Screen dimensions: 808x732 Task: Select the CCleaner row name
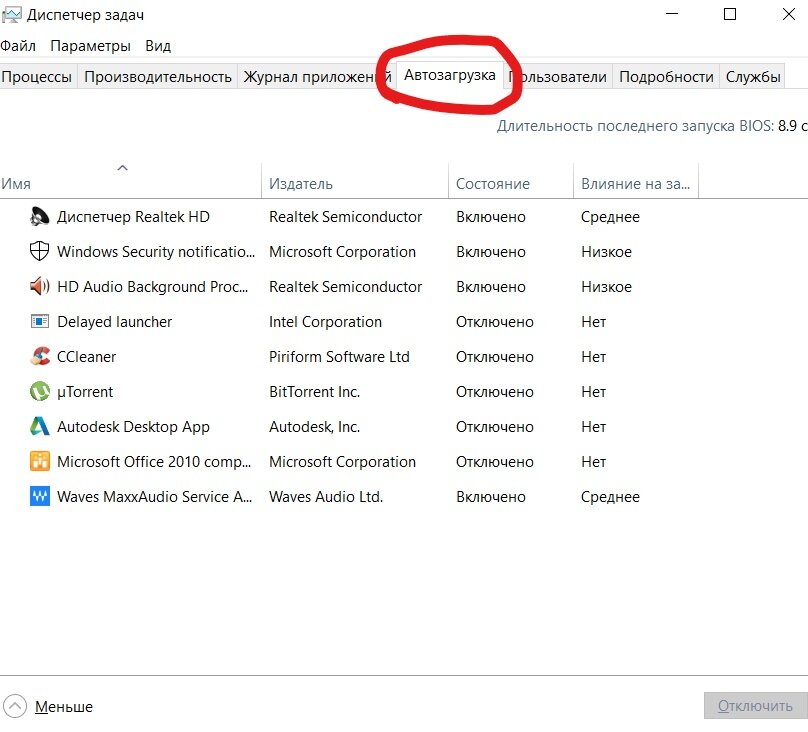pyautogui.click(x=87, y=356)
